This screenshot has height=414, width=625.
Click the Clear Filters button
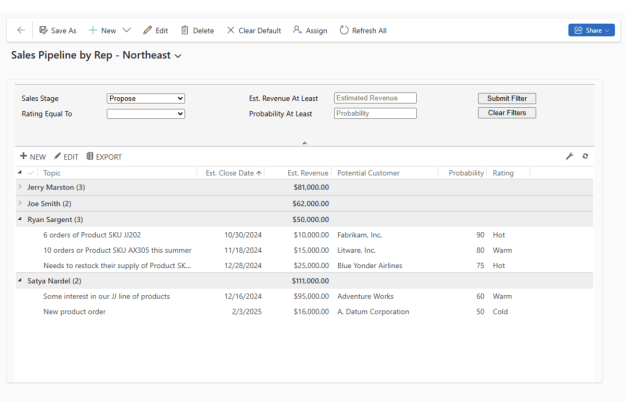click(507, 113)
